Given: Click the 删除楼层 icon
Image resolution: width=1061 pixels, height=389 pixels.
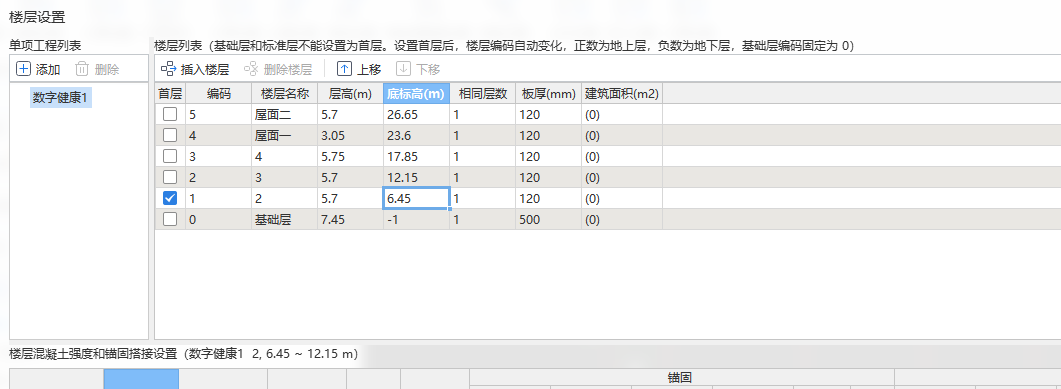Looking at the screenshot, I should [x=250, y=69].
